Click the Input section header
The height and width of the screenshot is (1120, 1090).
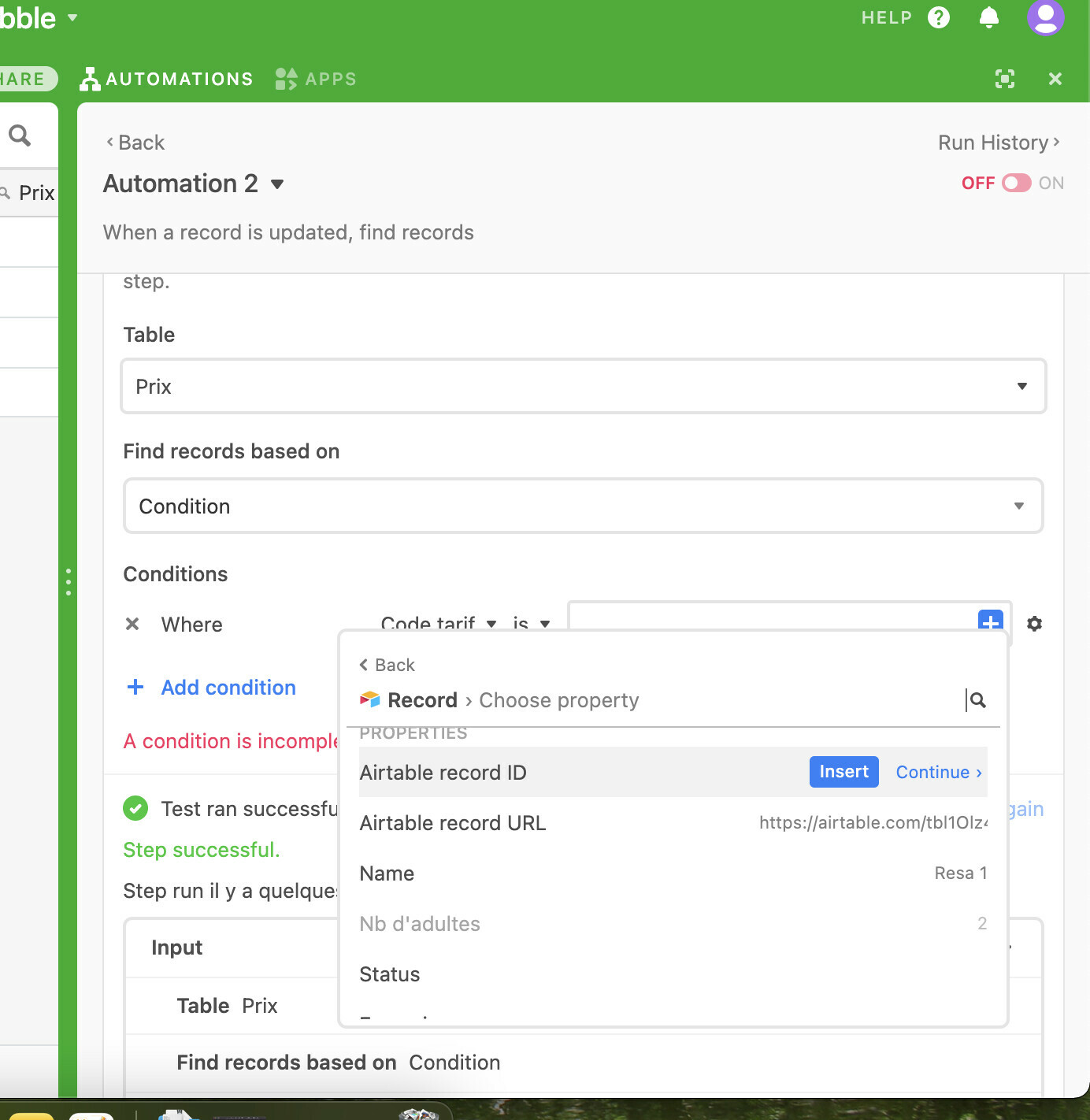pos(176,948)
